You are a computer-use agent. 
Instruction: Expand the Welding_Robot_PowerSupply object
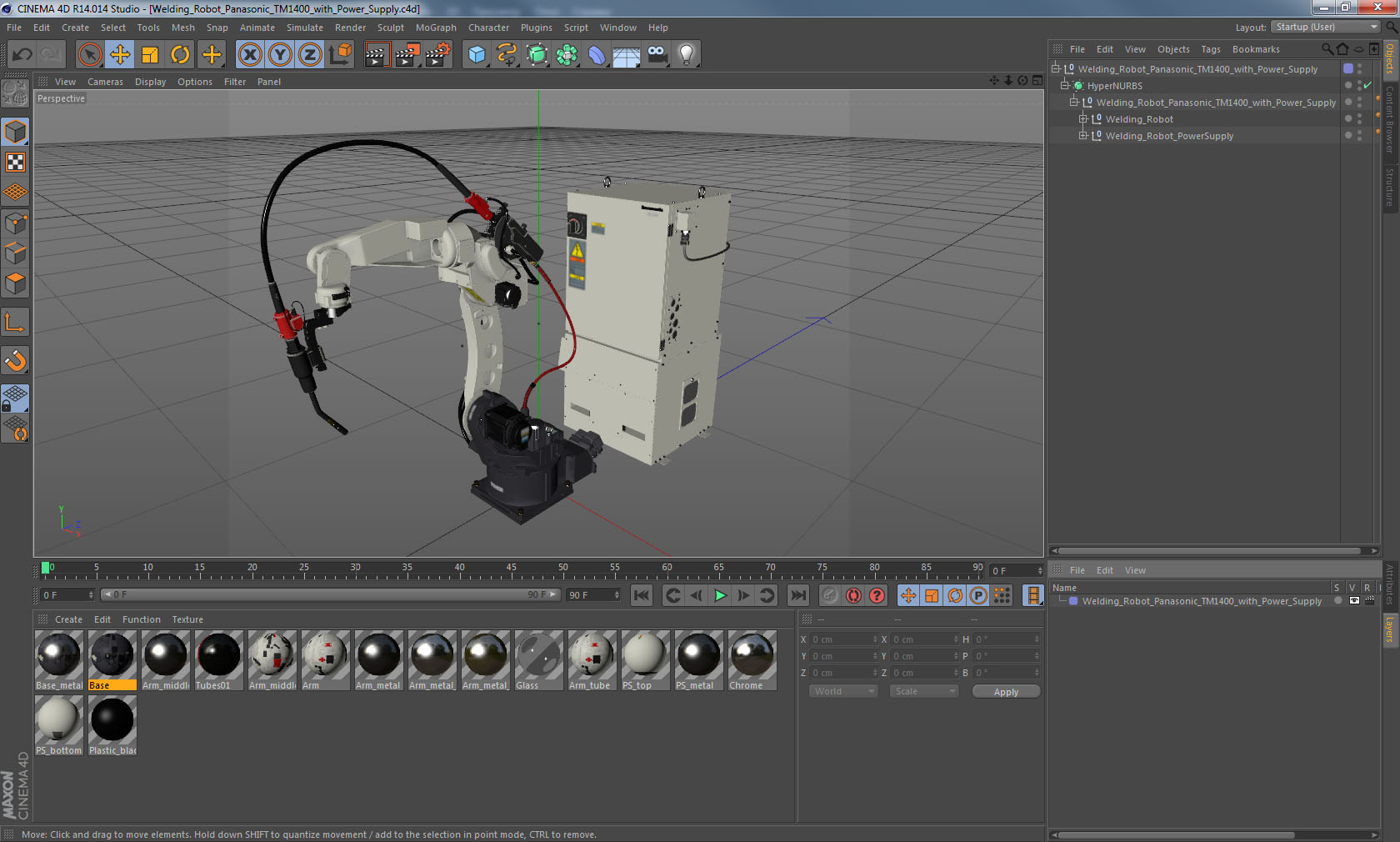coord(1082,135)
